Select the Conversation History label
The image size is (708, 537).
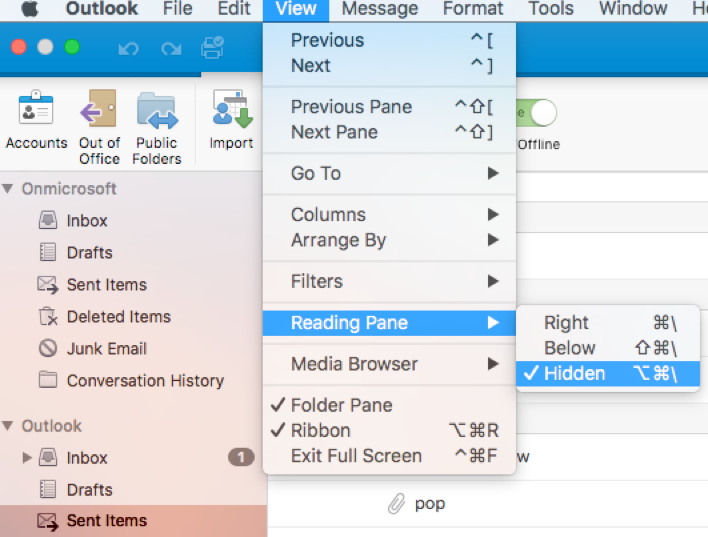coord(145,381)
